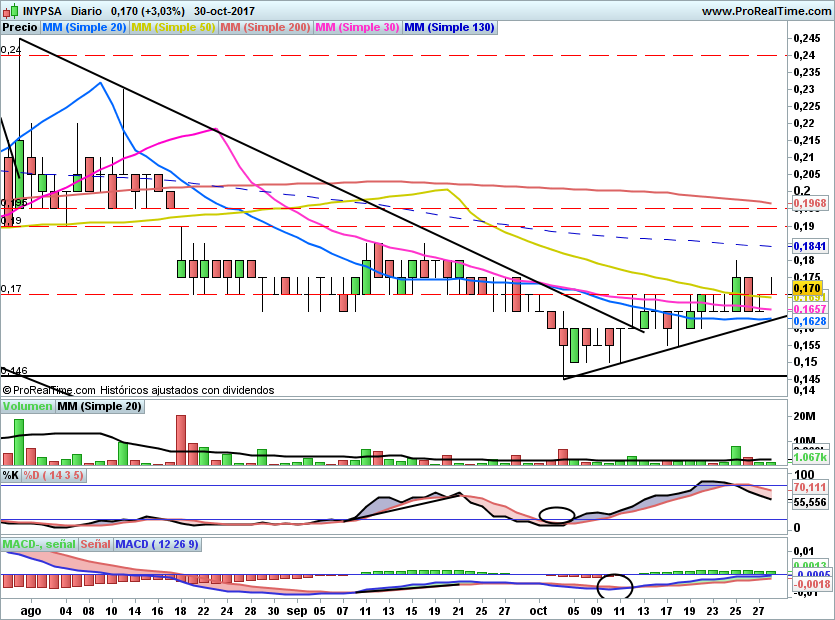Click the green MACD-señal label
This screenshot has width=835, height=620.
[38, 544]
